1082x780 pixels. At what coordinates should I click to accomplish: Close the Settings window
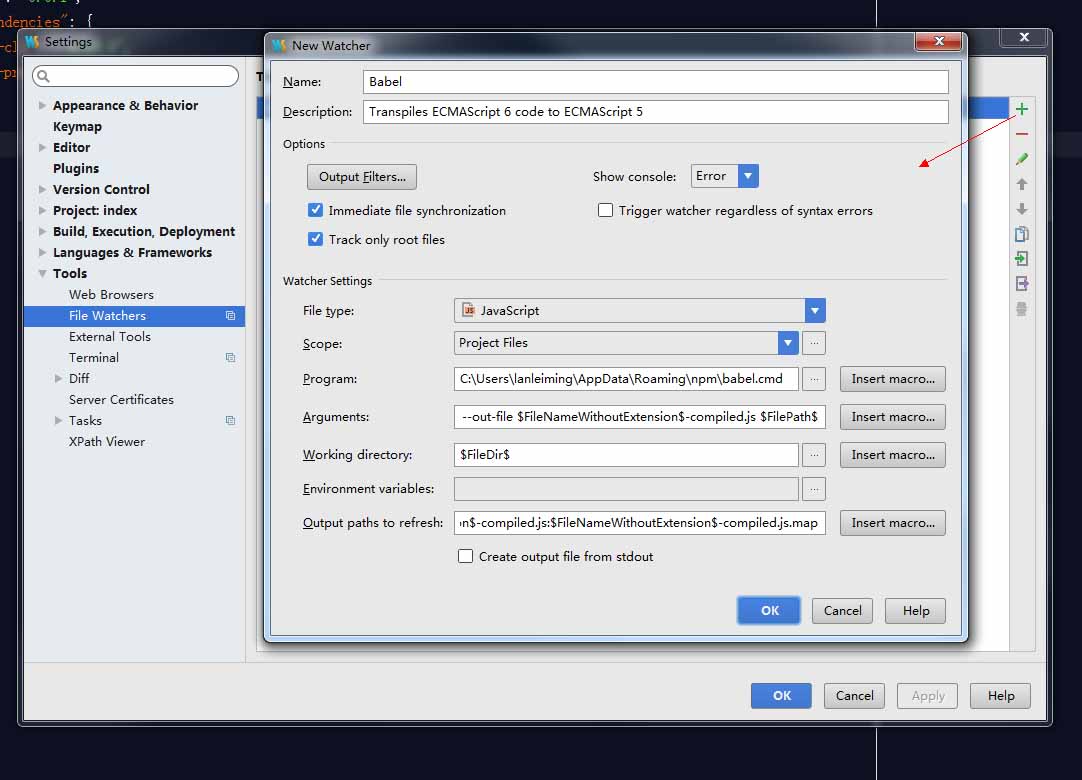1024,37
